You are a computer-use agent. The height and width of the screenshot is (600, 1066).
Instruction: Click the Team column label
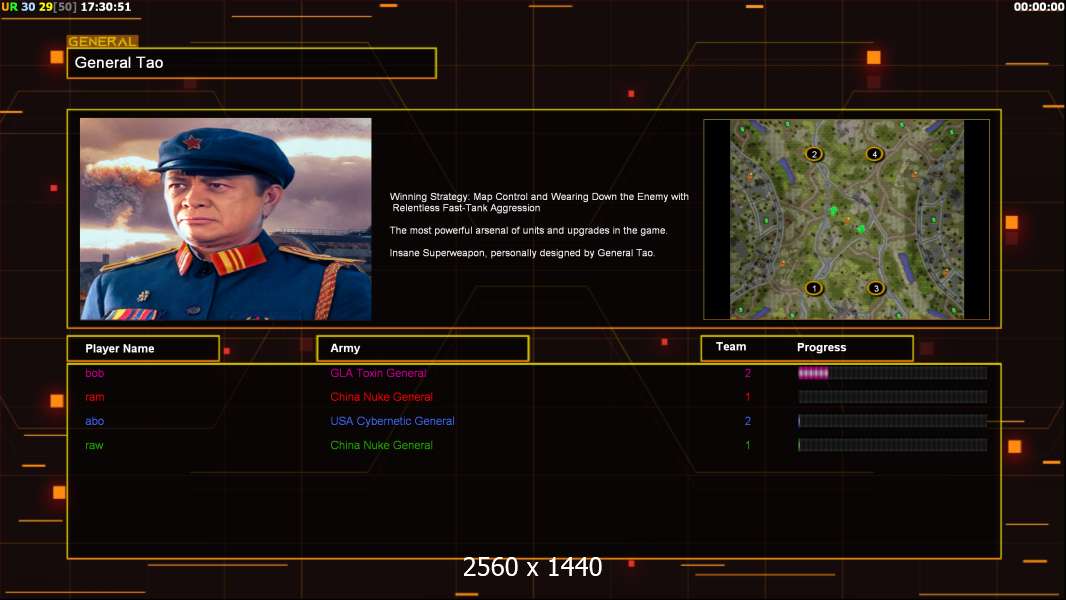731,347
